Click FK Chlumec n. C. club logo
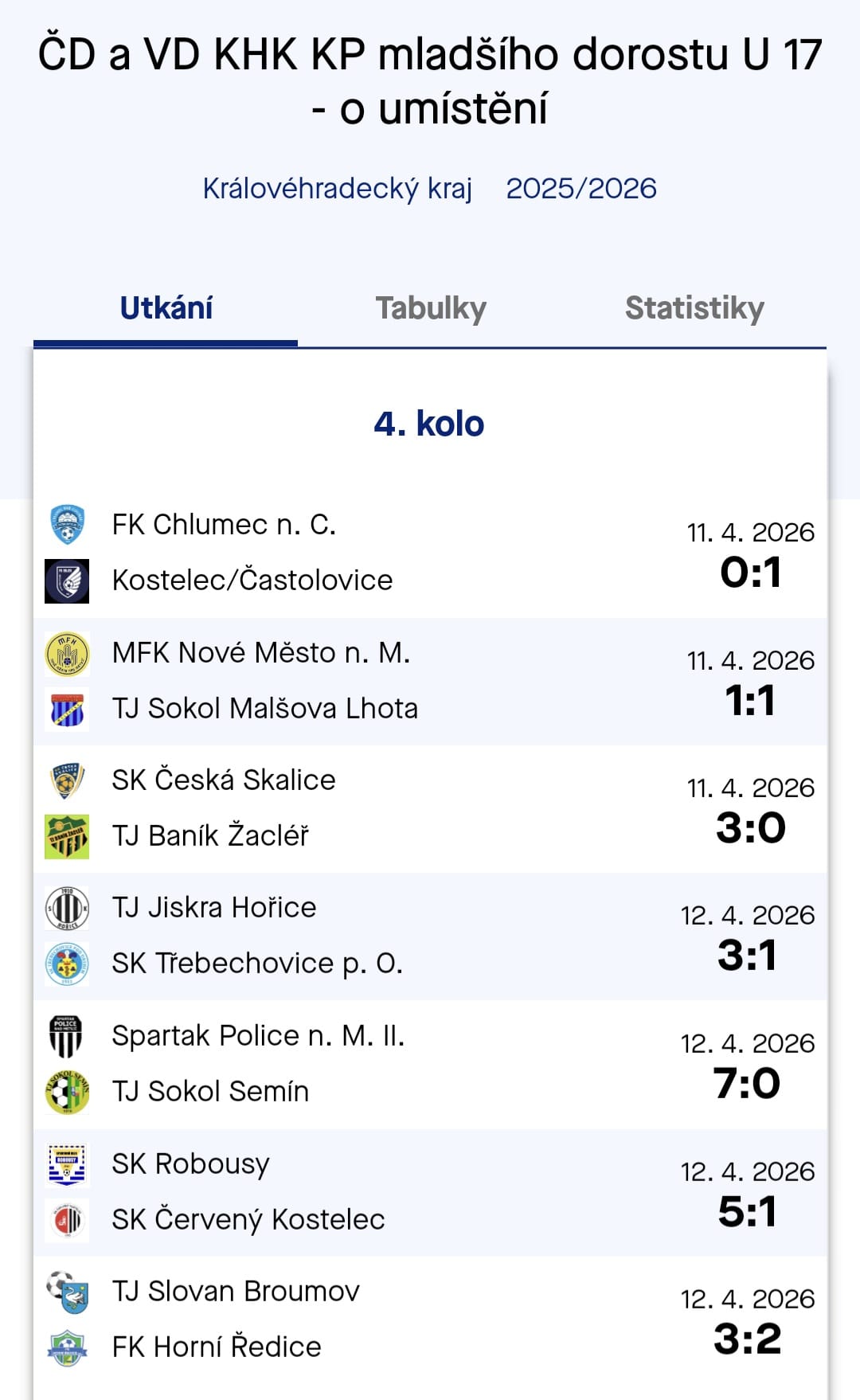 pyautogui.click(x=67, y=525)
